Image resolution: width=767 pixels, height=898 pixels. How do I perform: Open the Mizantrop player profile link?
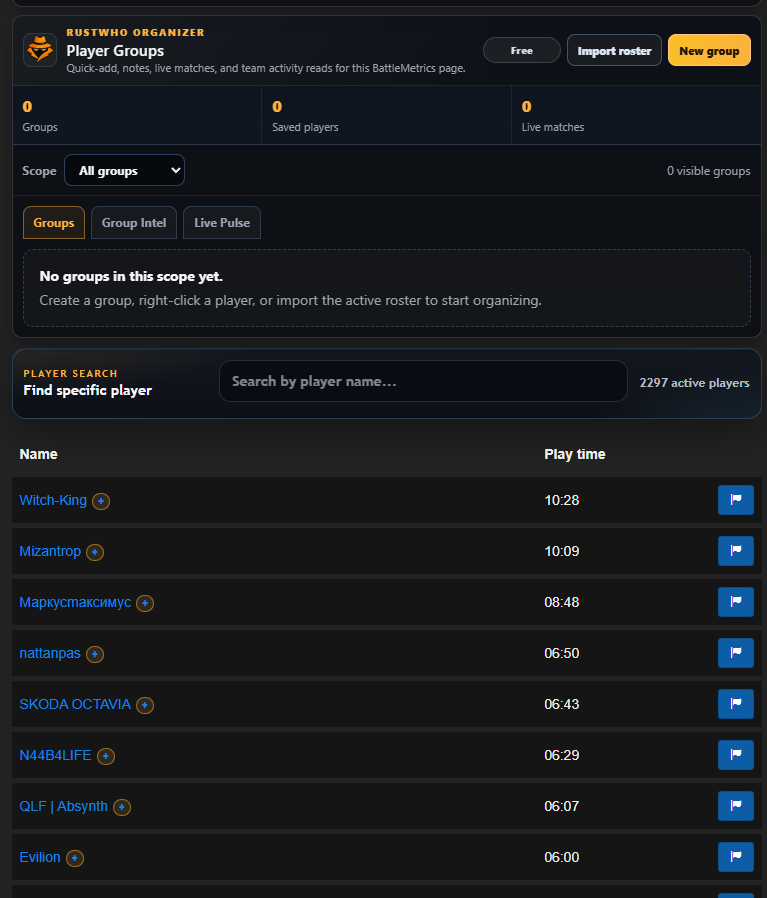click(50, 551)
